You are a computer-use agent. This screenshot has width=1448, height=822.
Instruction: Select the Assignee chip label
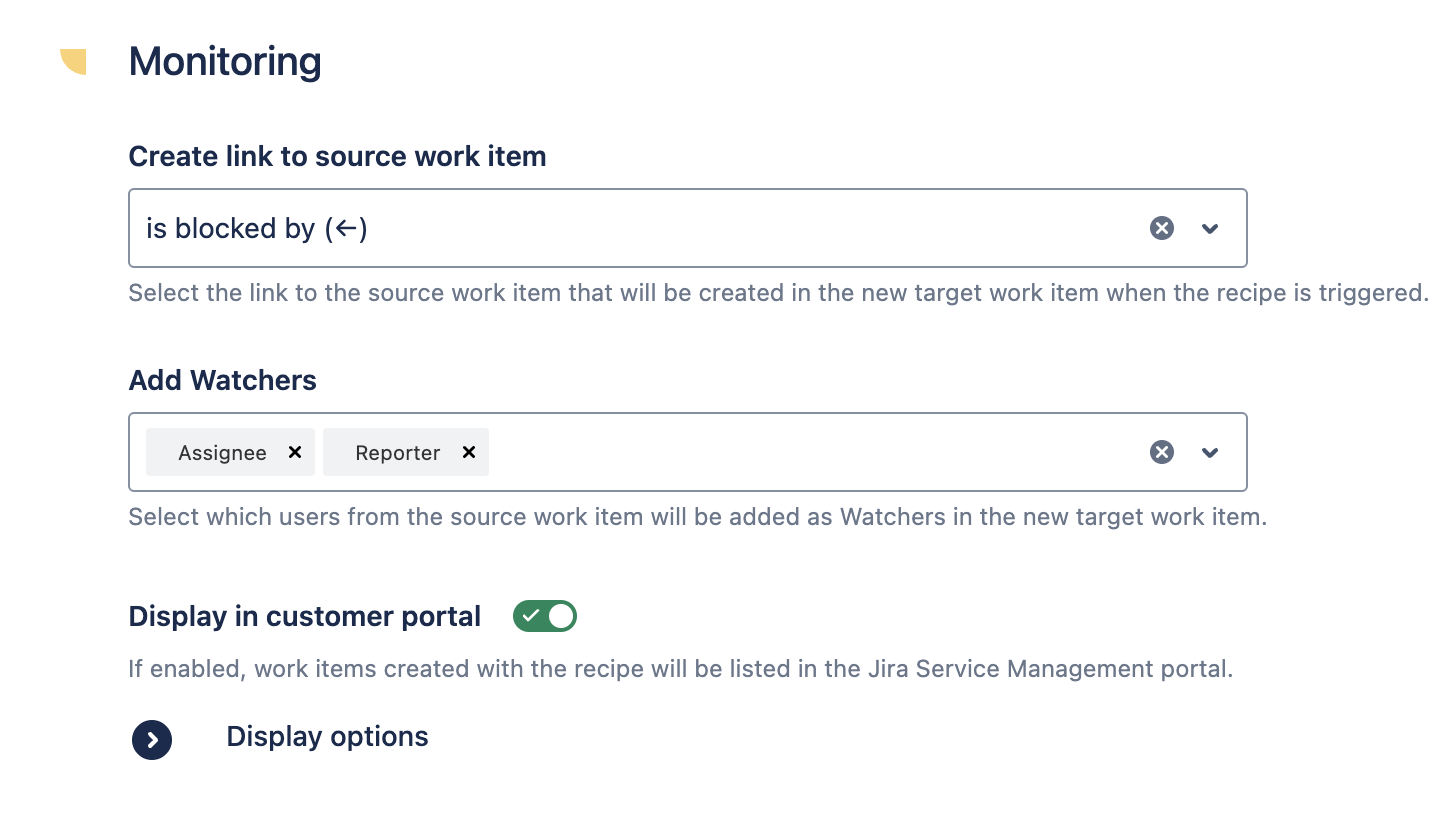point(222,453)
